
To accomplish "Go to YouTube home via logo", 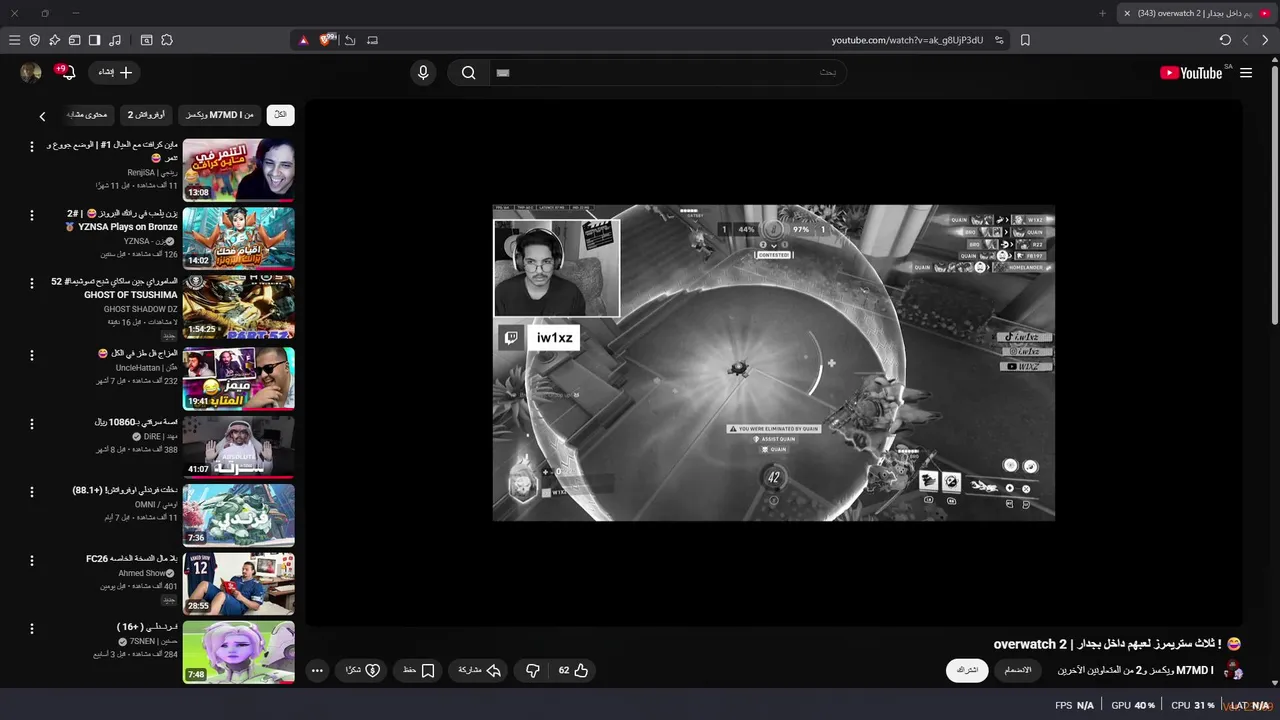I will coord(1191,73).
